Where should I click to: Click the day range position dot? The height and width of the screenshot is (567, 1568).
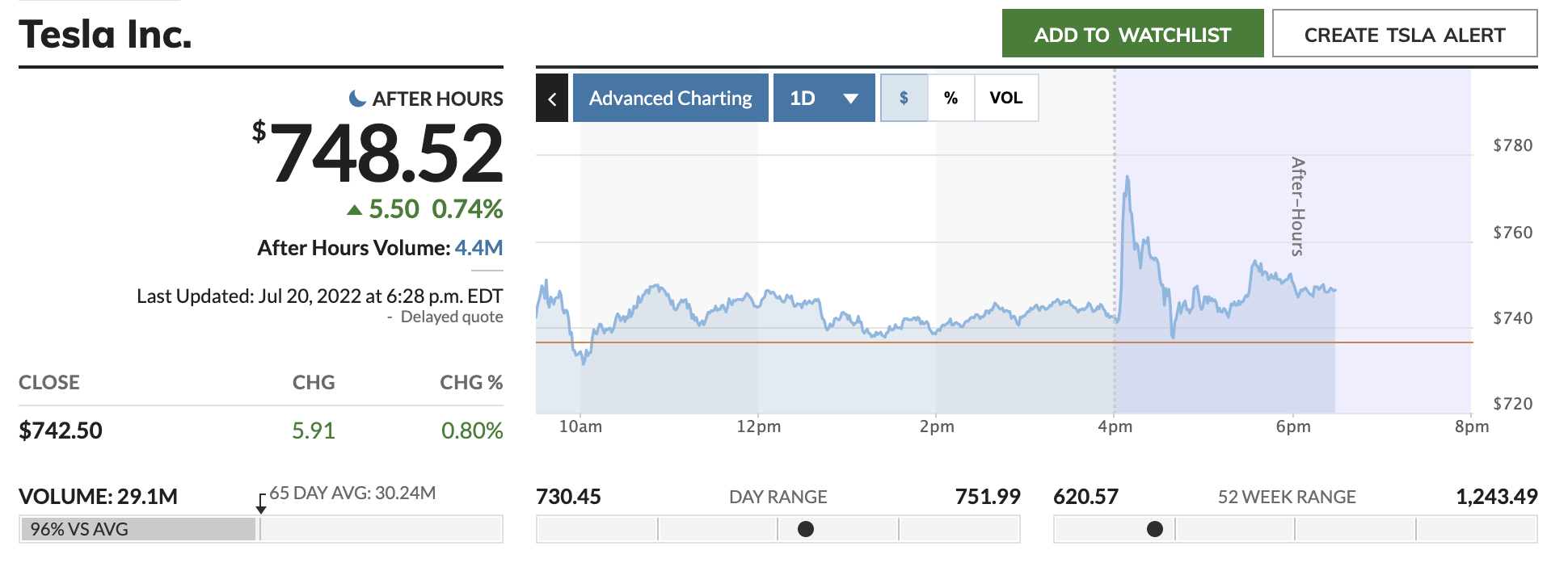click(x=806, y=529)
